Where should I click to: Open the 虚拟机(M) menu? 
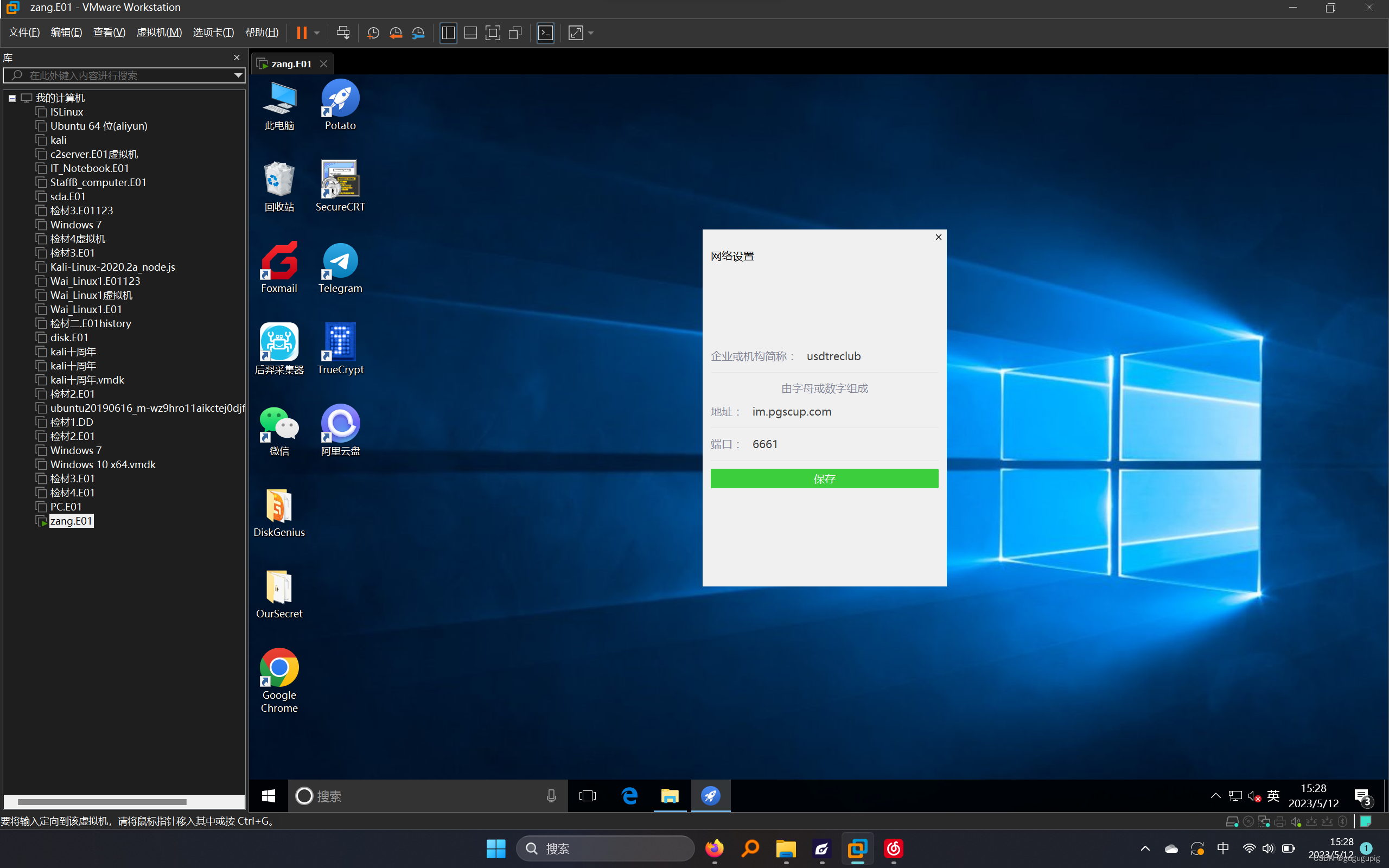click(x=159, y=33)
